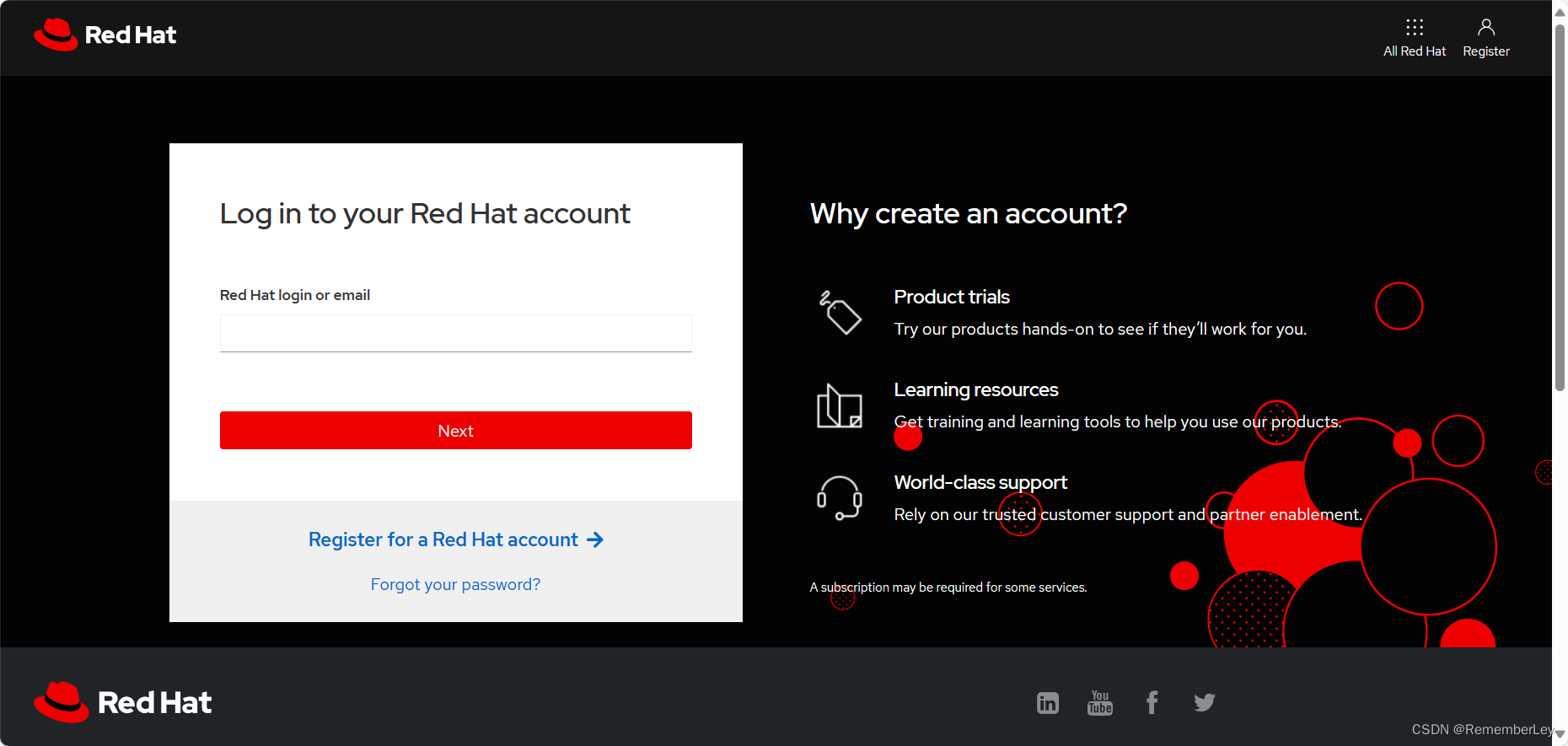1568x746 pixels.
Task: Follow the Forgot your password link
Action: [x=456, y=584]
